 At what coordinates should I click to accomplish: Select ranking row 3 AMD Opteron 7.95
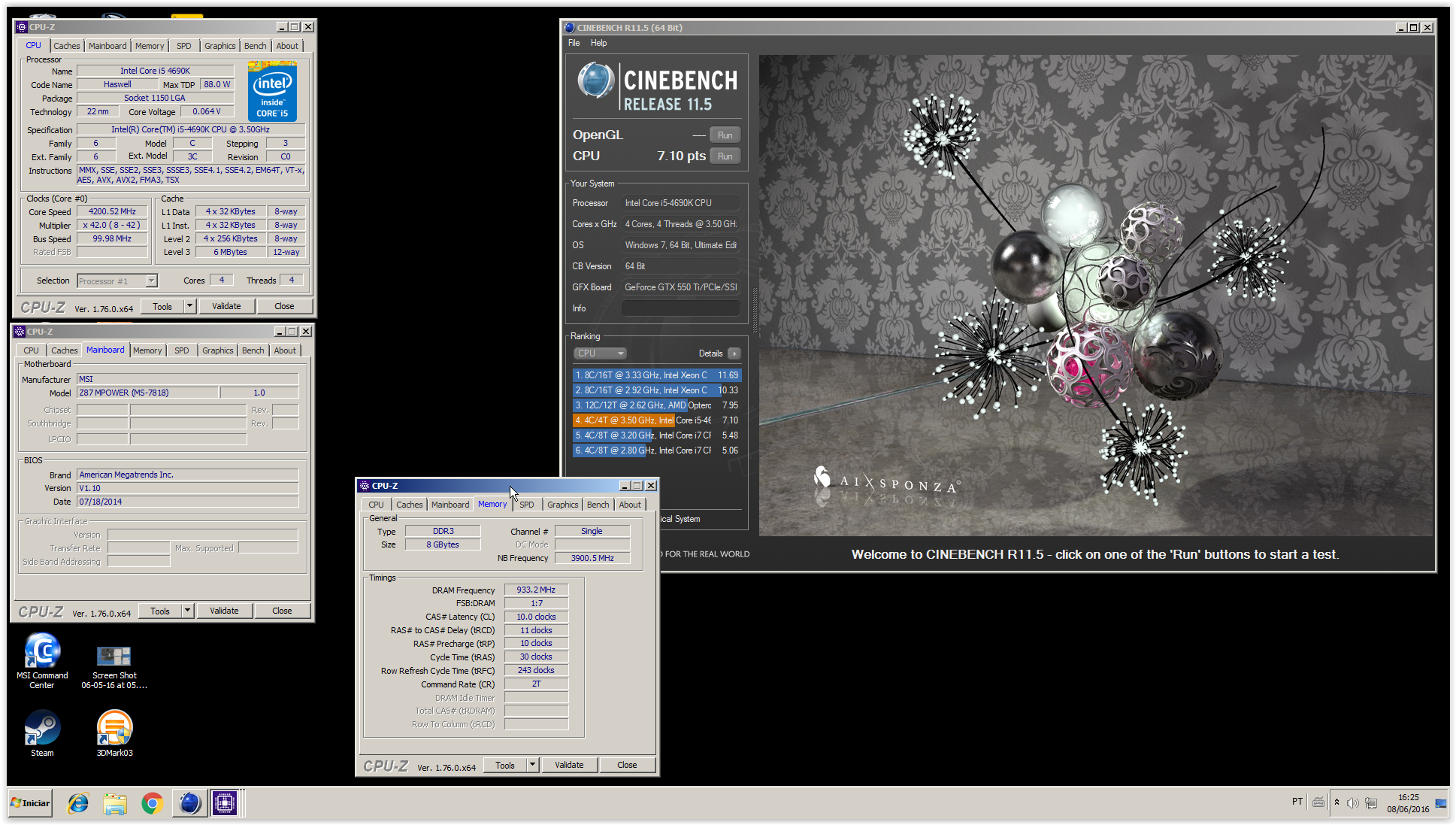point(657,405)
